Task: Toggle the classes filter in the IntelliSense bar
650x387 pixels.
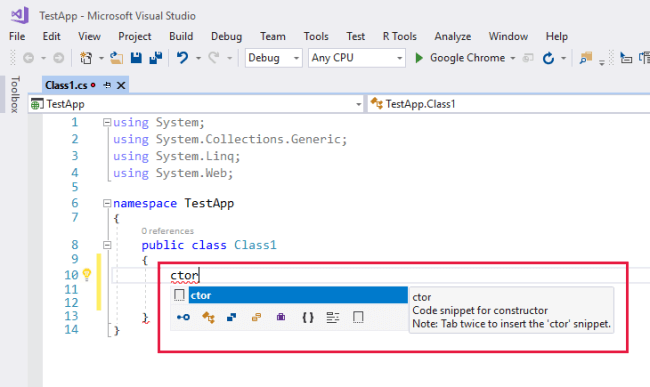Action: (208, 317)
